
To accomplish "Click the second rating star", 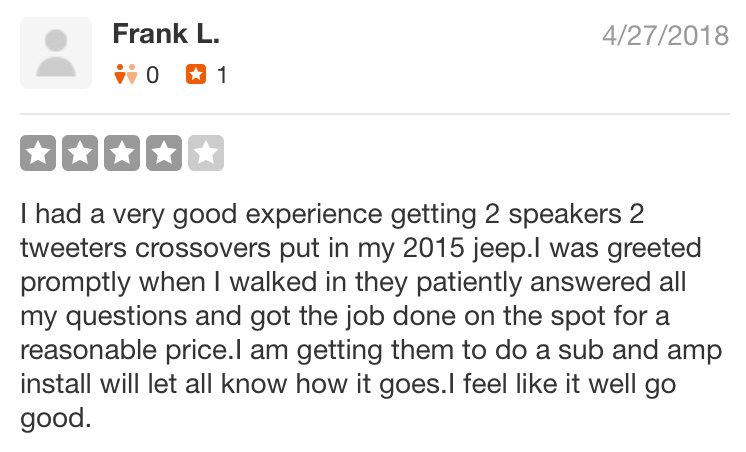I will tap(80, 153).
